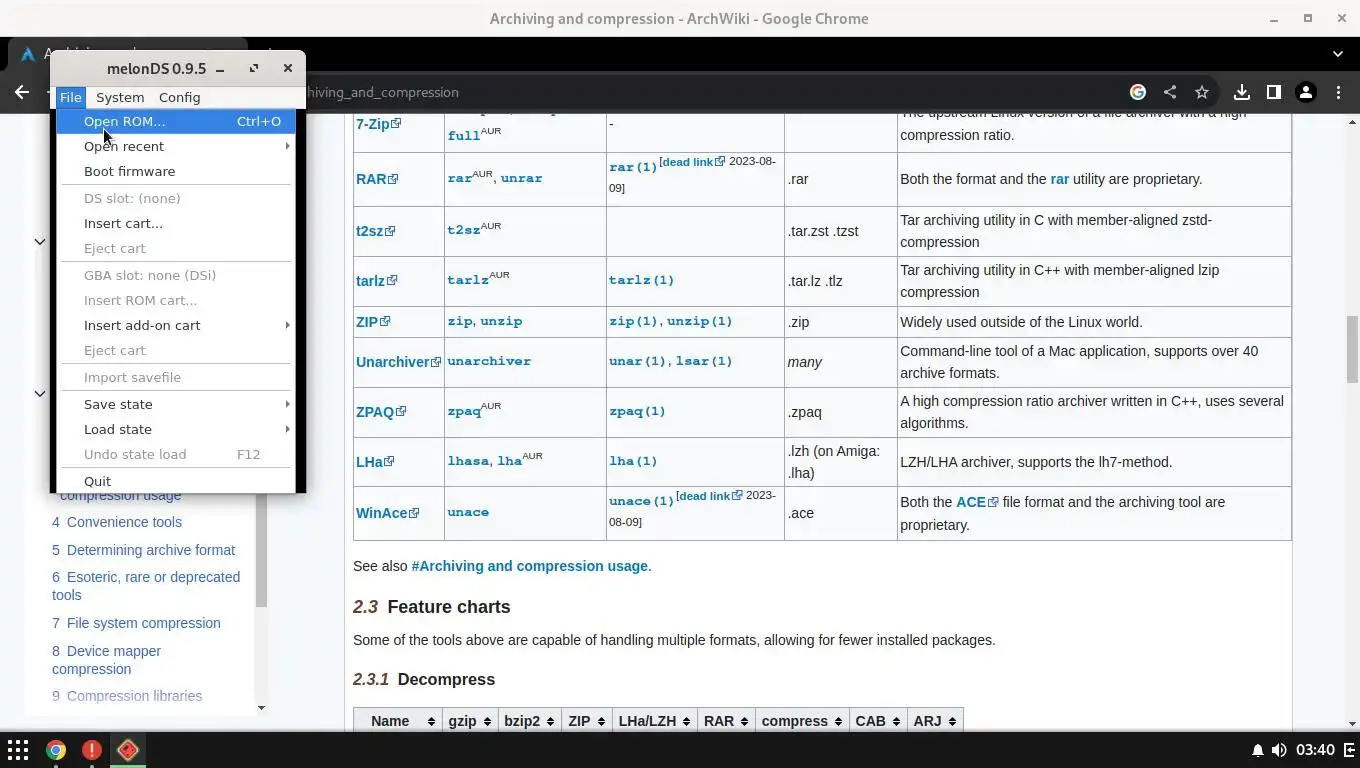Click the File menu title in melonDS

pyautogui.click(x=70, y=97)
